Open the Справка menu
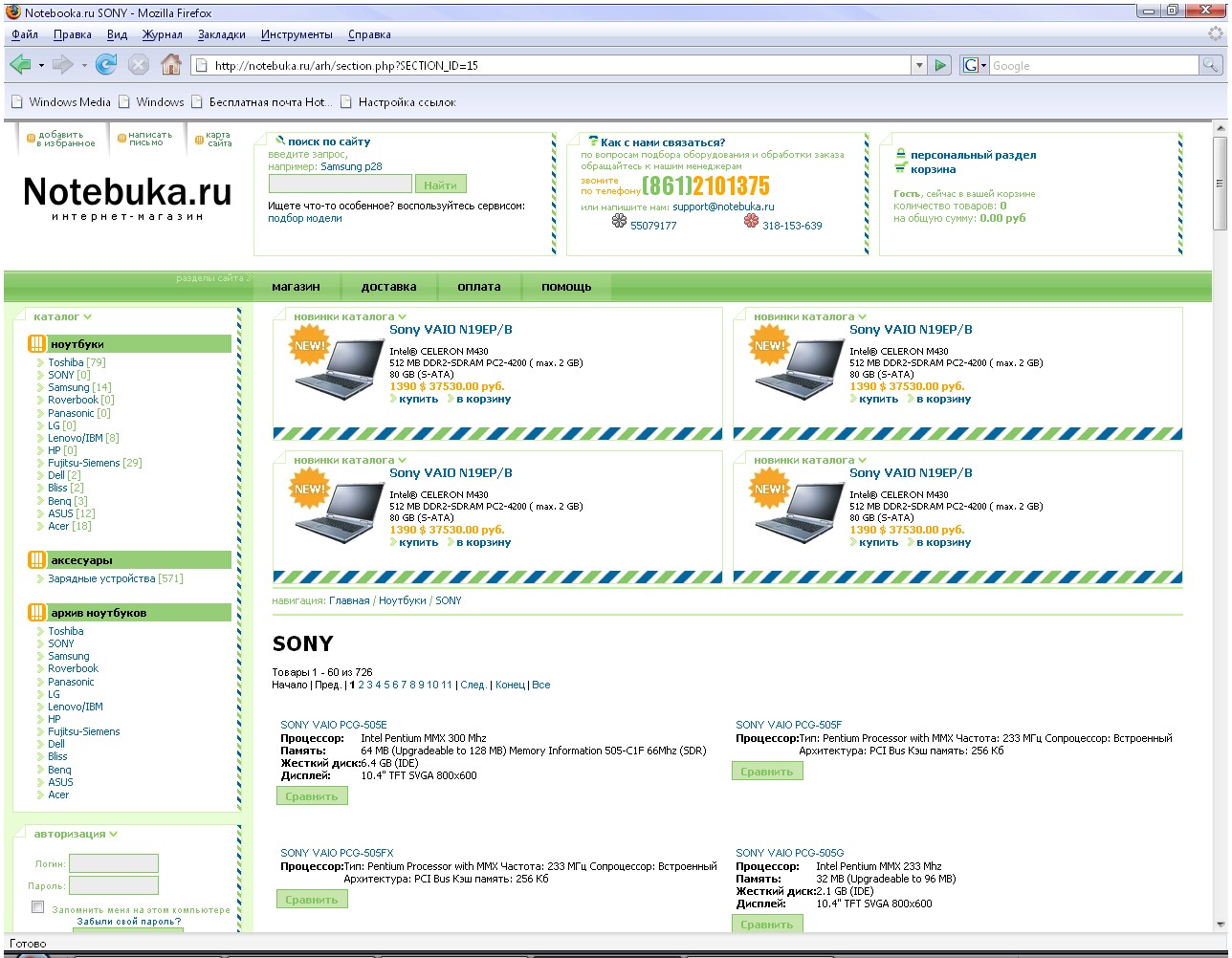1232x958 pixels. pos(369,34)
